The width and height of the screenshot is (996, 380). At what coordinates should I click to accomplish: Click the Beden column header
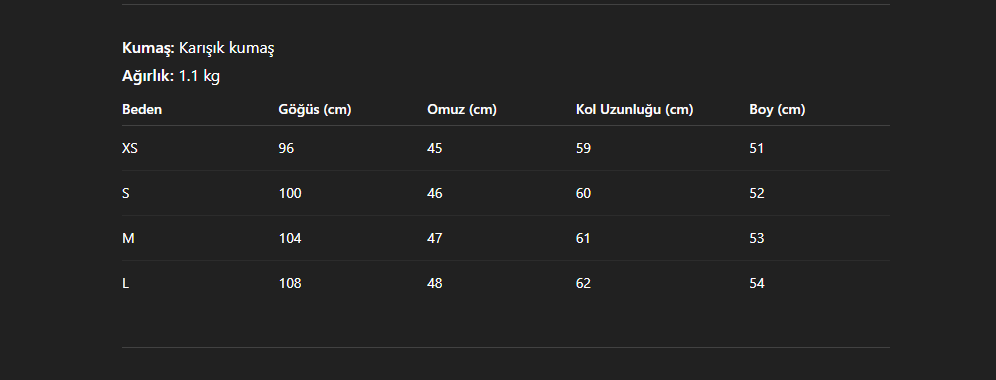pyautogui.click(x=142, y=109)
